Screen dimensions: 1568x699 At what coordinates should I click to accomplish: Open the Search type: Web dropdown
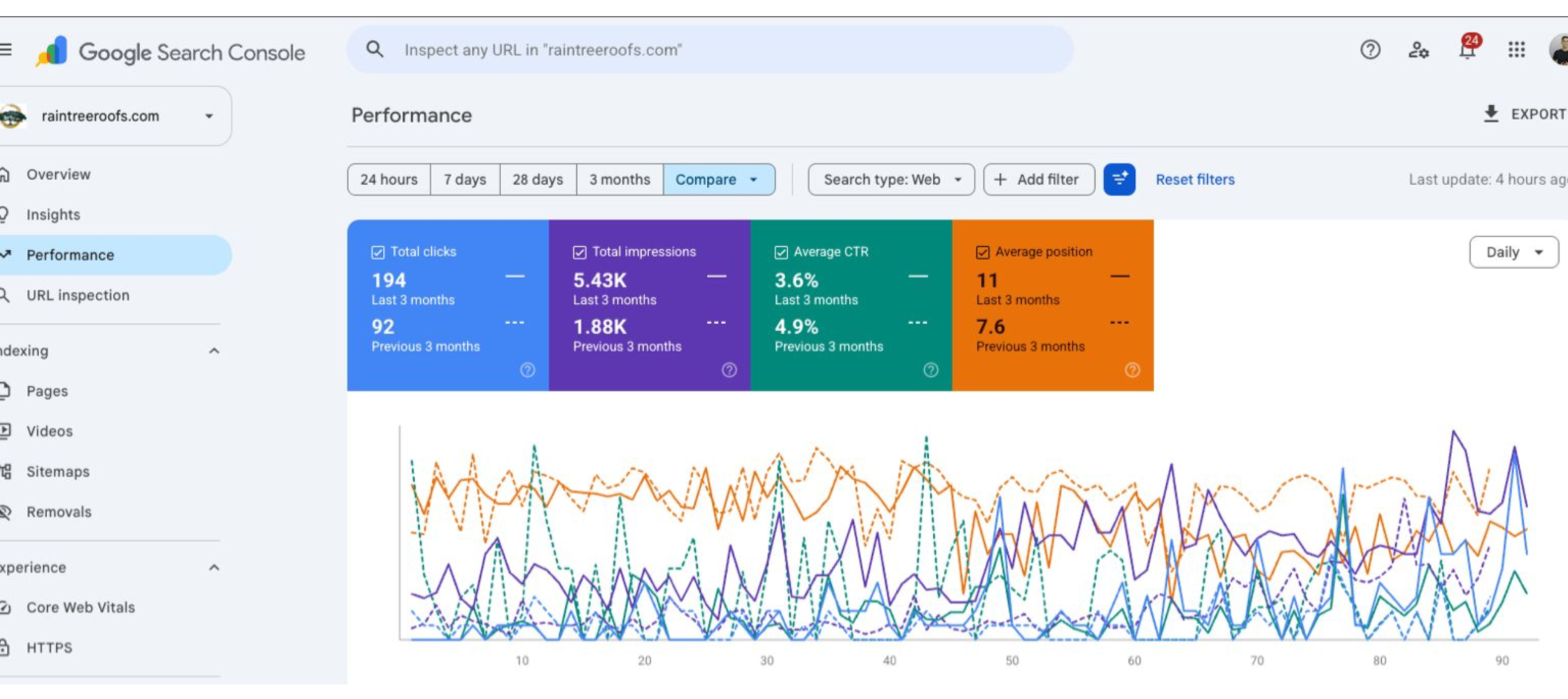(891, 179)
